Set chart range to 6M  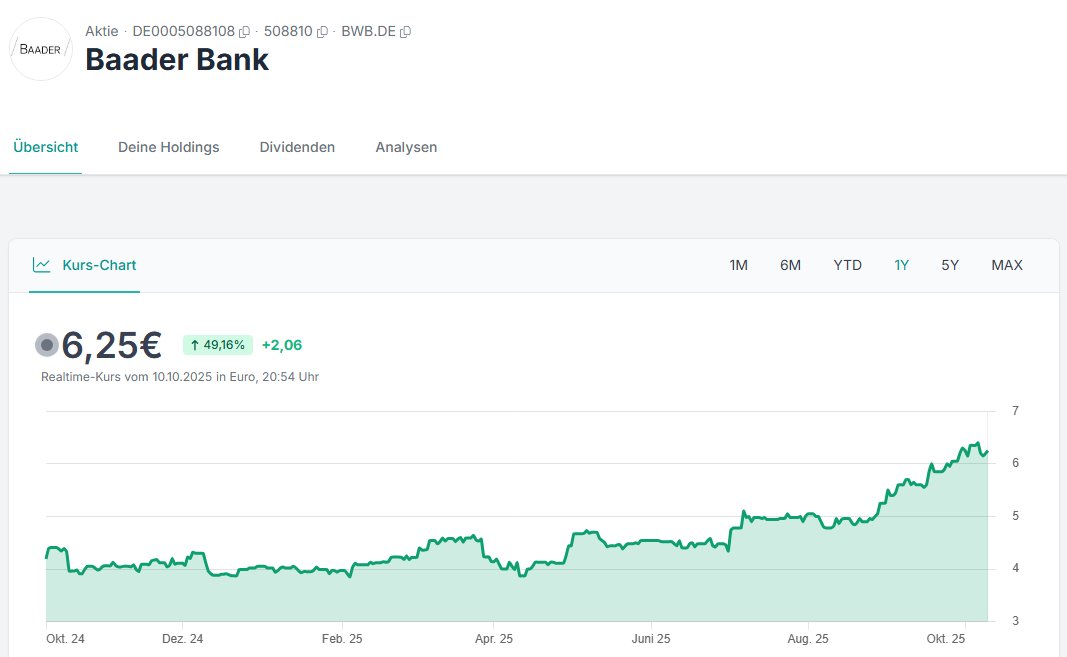790,265
